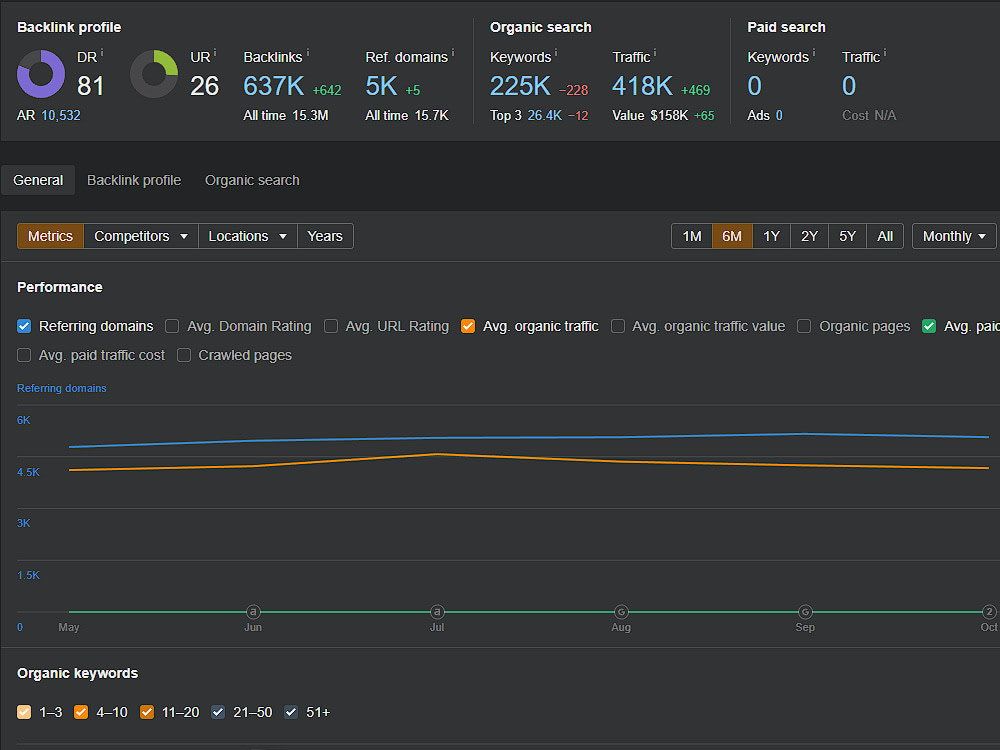Click the All time 15.3M backlinks value
This screenshot has width=1000, height=750.
pos(311,115)
